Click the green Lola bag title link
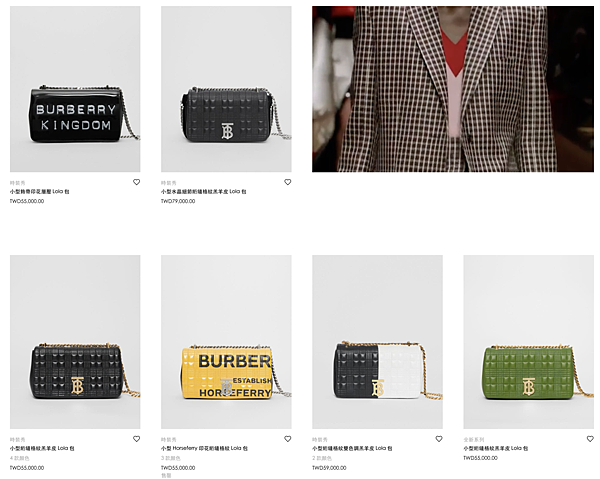 (x=496, y=448)
